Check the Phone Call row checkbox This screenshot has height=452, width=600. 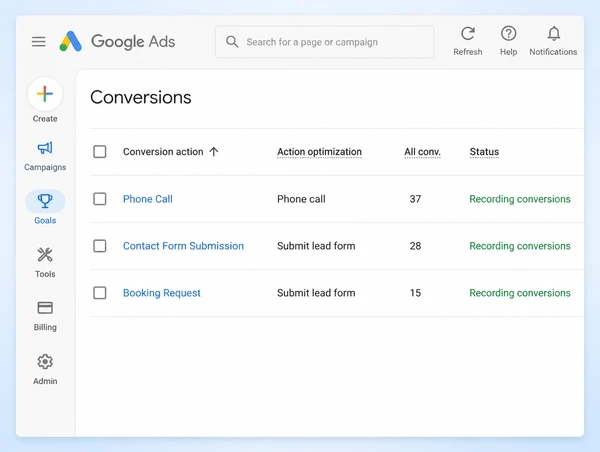100,199
